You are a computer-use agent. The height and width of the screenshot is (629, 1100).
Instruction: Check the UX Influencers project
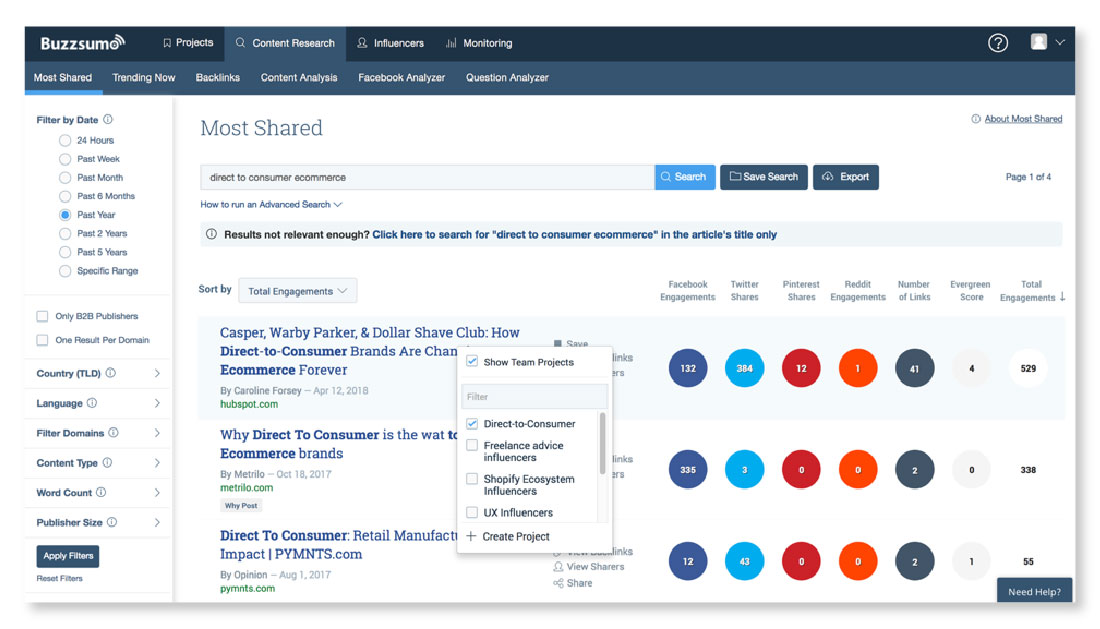[472, 513]
